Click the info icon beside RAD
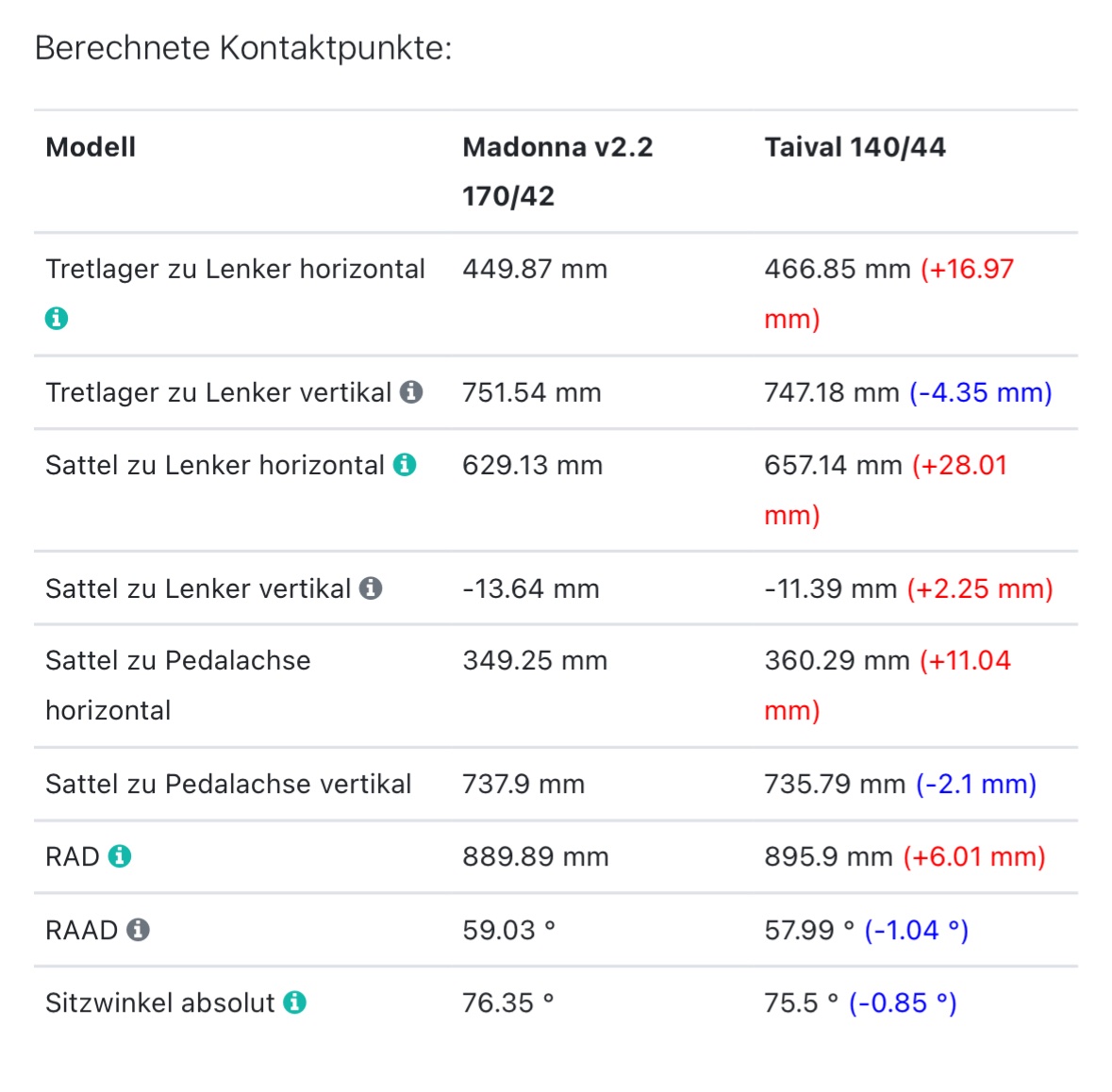Viewport: 1112px width, 1092px height. click(120, 856)
